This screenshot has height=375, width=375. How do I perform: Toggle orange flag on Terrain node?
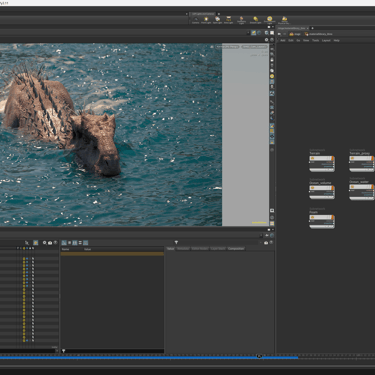332,159
